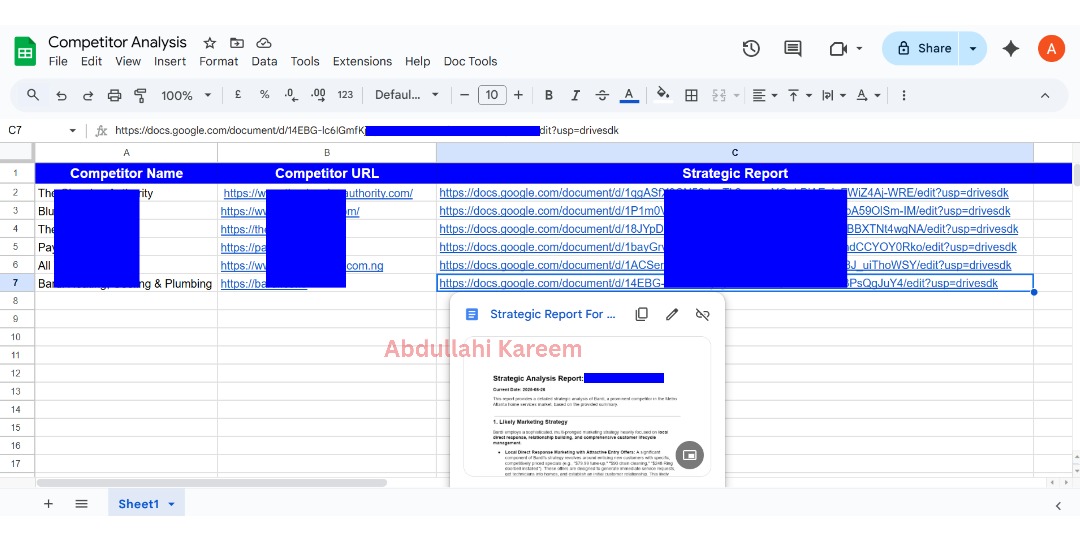Increase font size plus button
This screenshot has height=540, width=1080.
(518, 95)
